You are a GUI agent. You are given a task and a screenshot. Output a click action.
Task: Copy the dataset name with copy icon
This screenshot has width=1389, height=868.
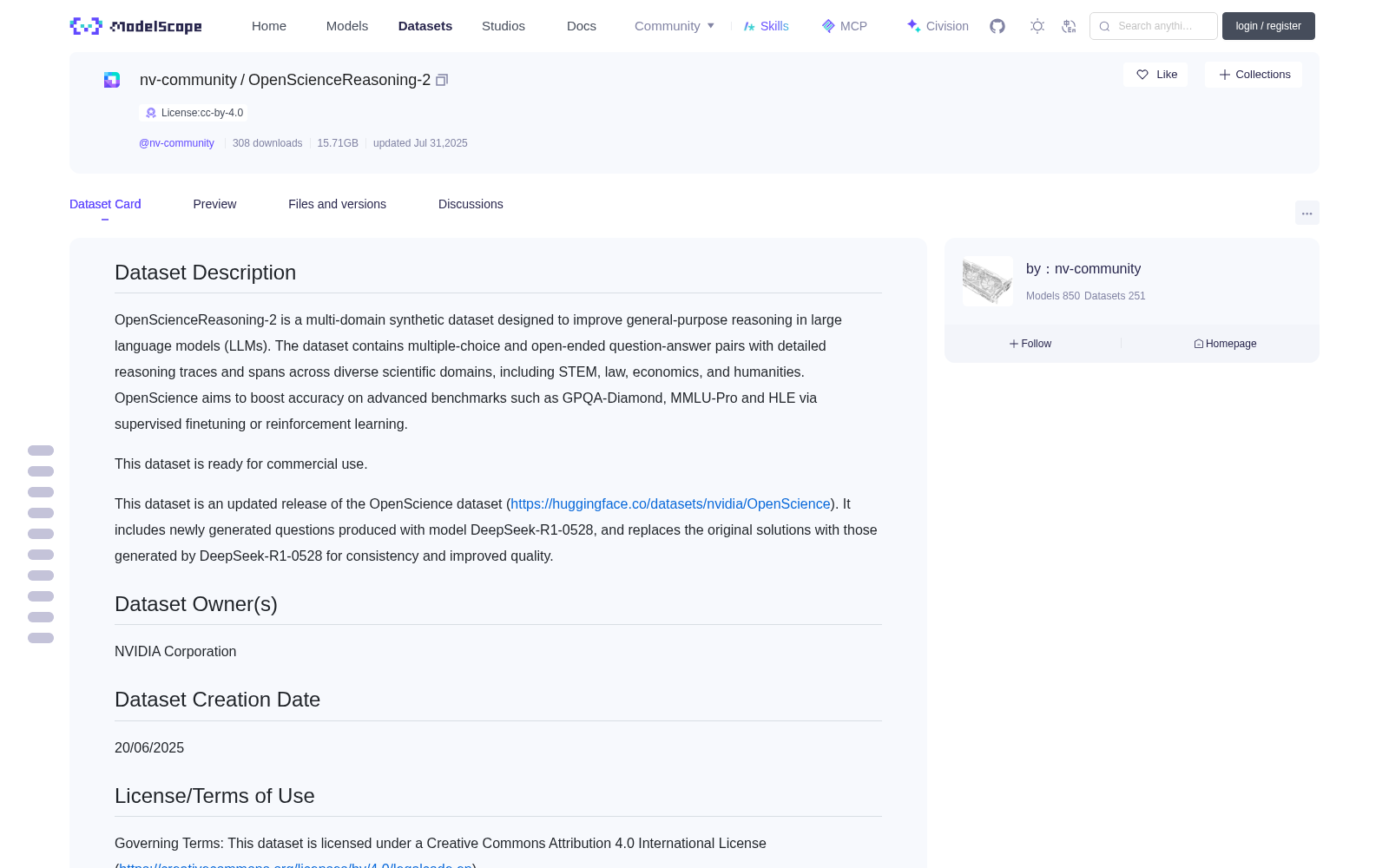click(442, 80)
